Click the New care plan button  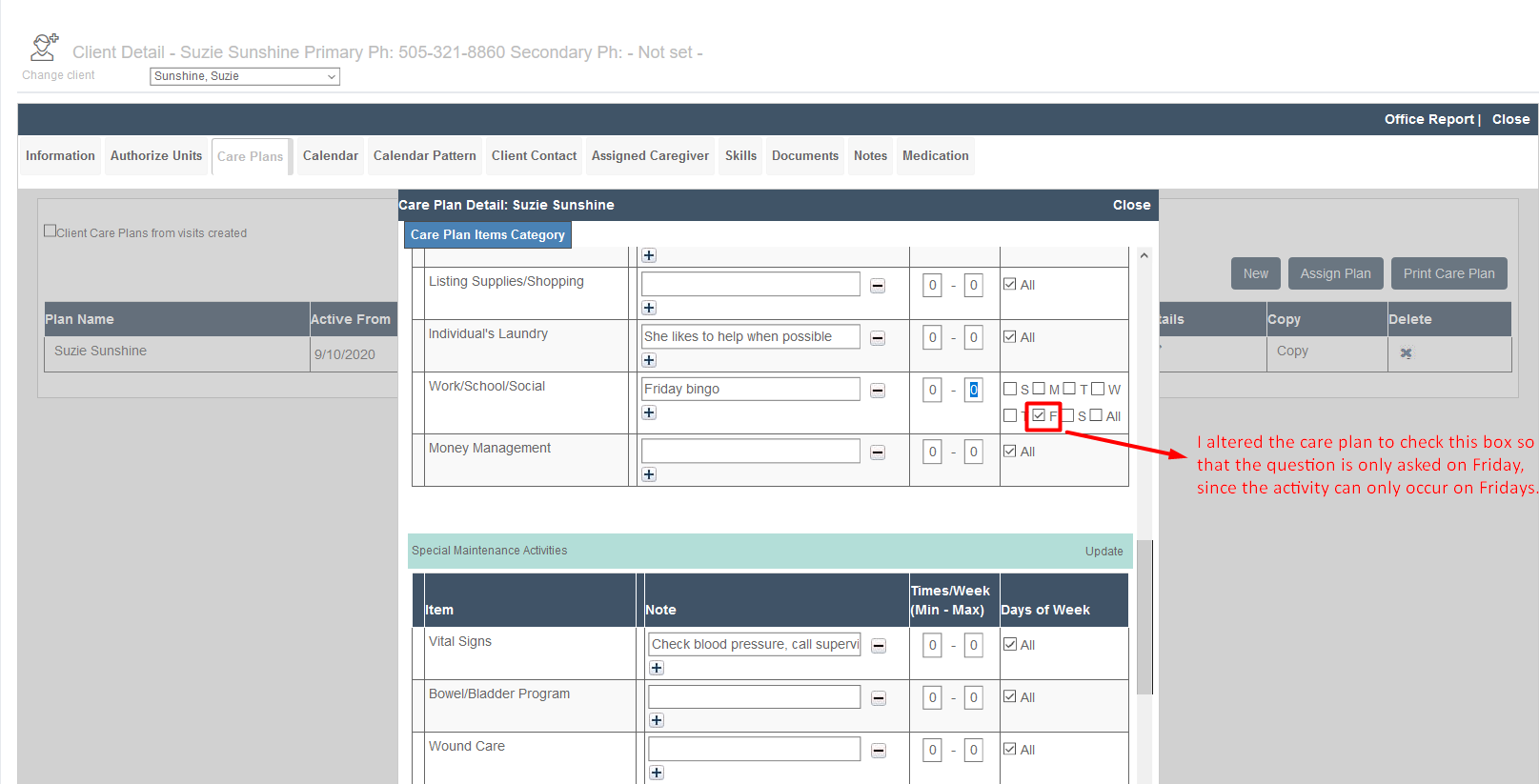point(1256,273)
